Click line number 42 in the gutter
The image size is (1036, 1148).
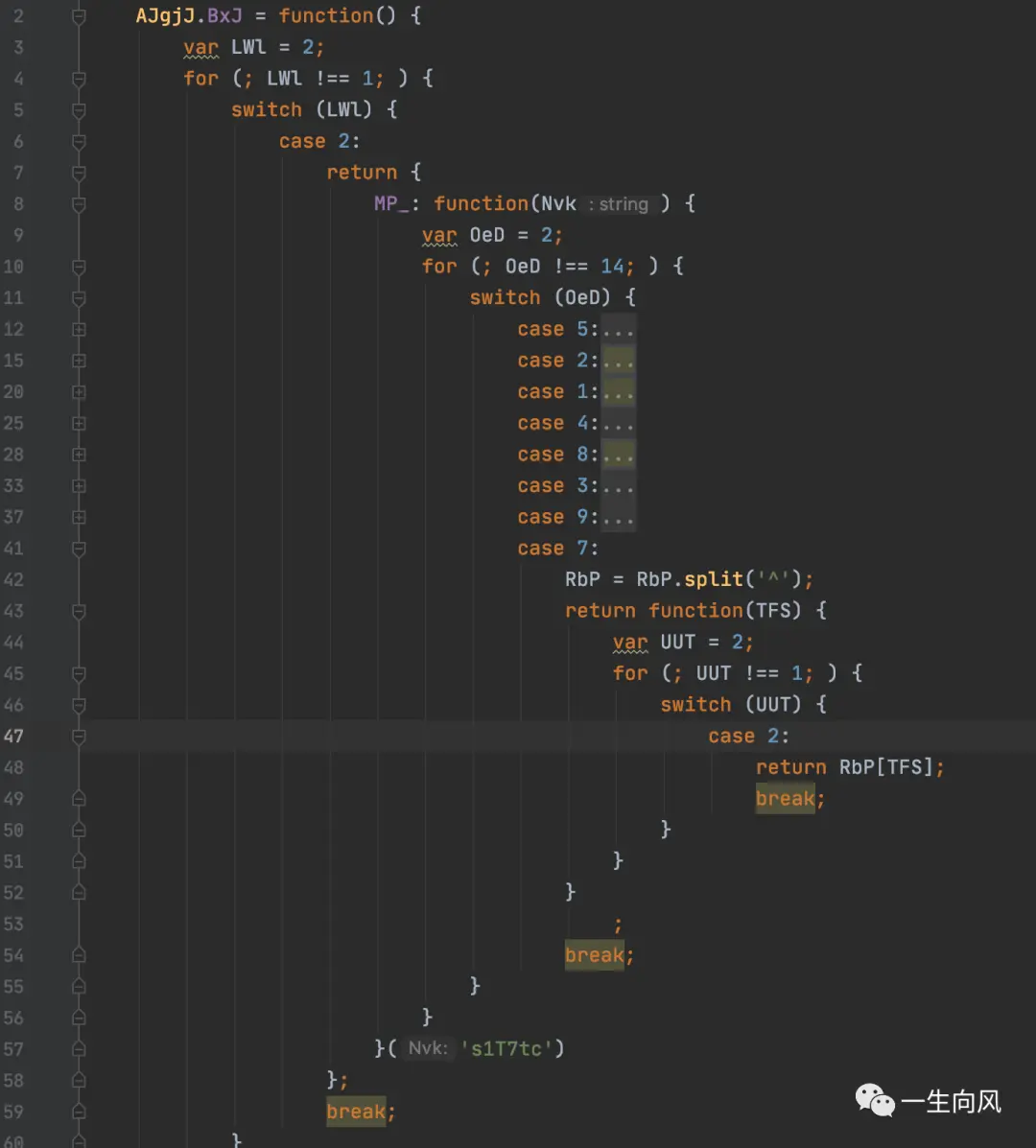tap(14, 580)
